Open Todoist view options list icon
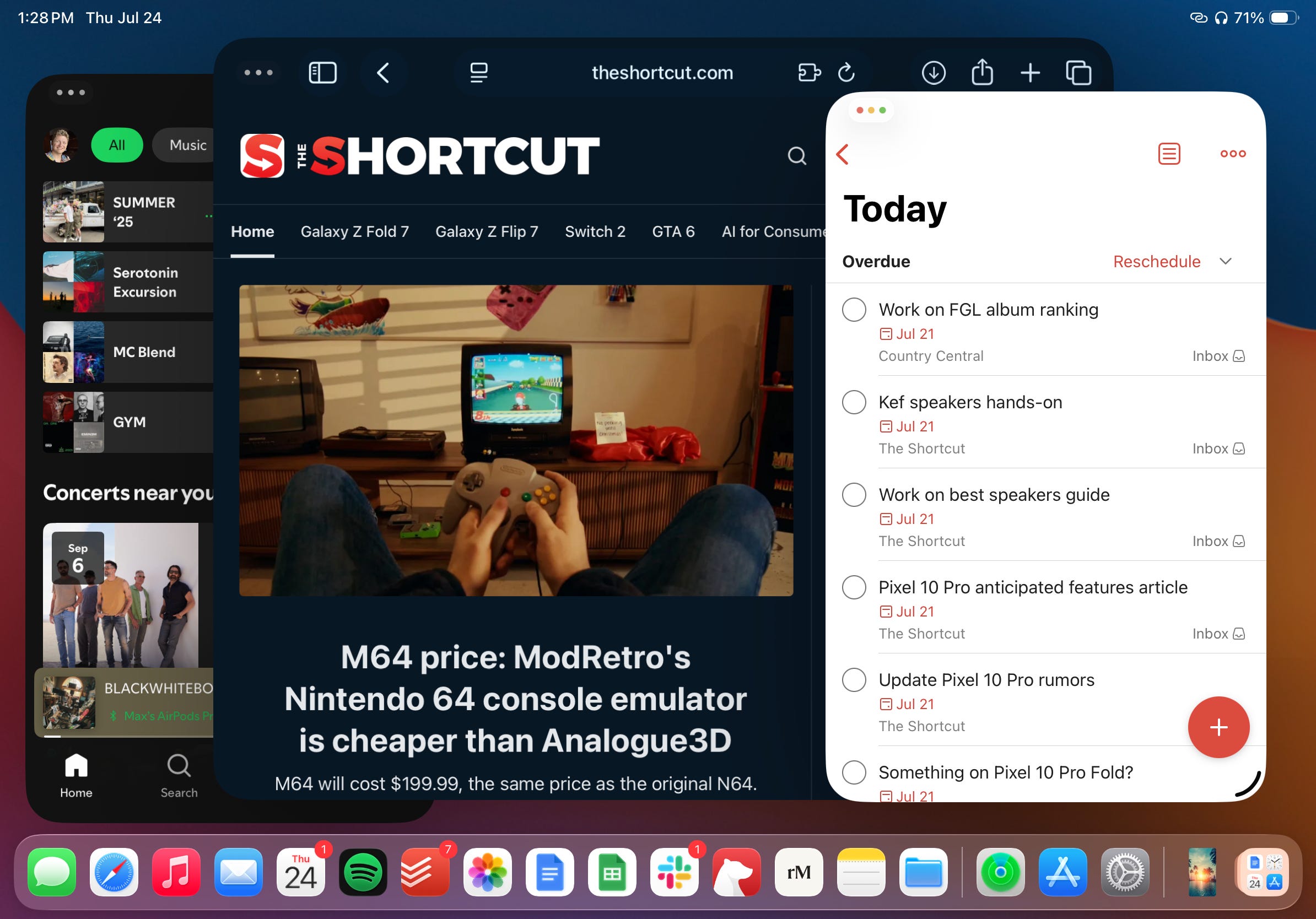Image resolution: width=1316 pixels, height=919 pixels. pos(1169,154)
